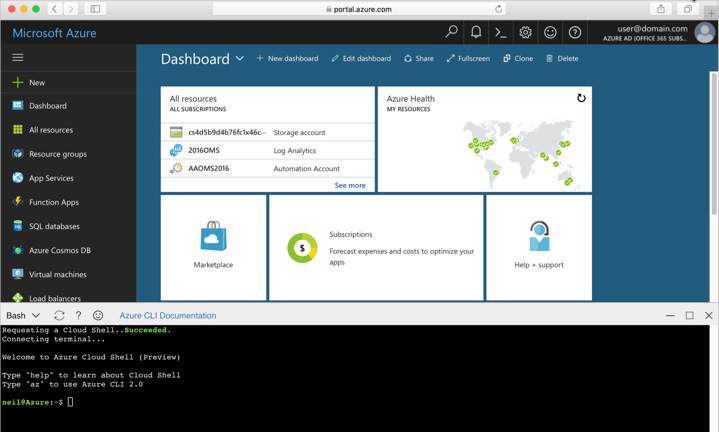Expand the Dashboard title dropdown chevron
The image size is (719, 432).
pyautogui.click(x=239, y=59)
